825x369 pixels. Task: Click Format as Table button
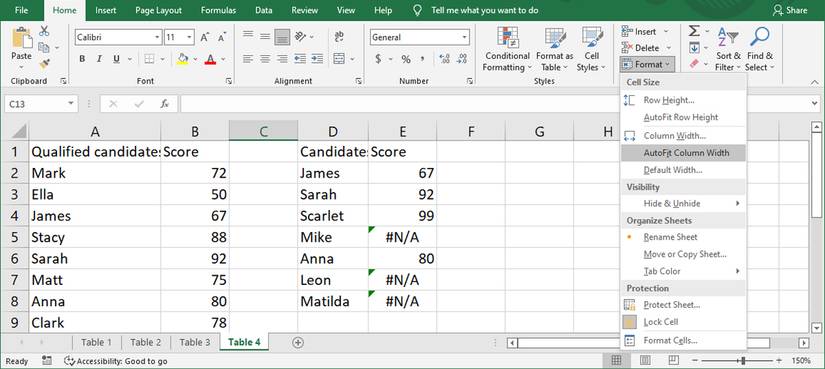point(555,49)
